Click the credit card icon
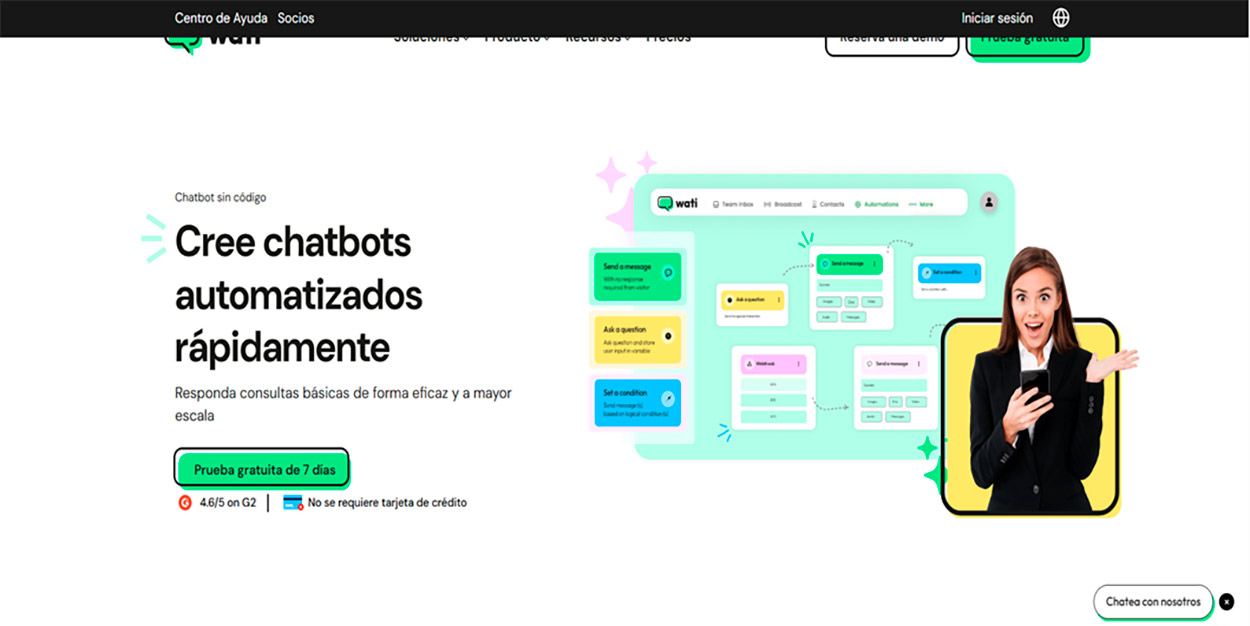Image resolution: width=1250 pixels, height=626 pixels. point(293,503)
